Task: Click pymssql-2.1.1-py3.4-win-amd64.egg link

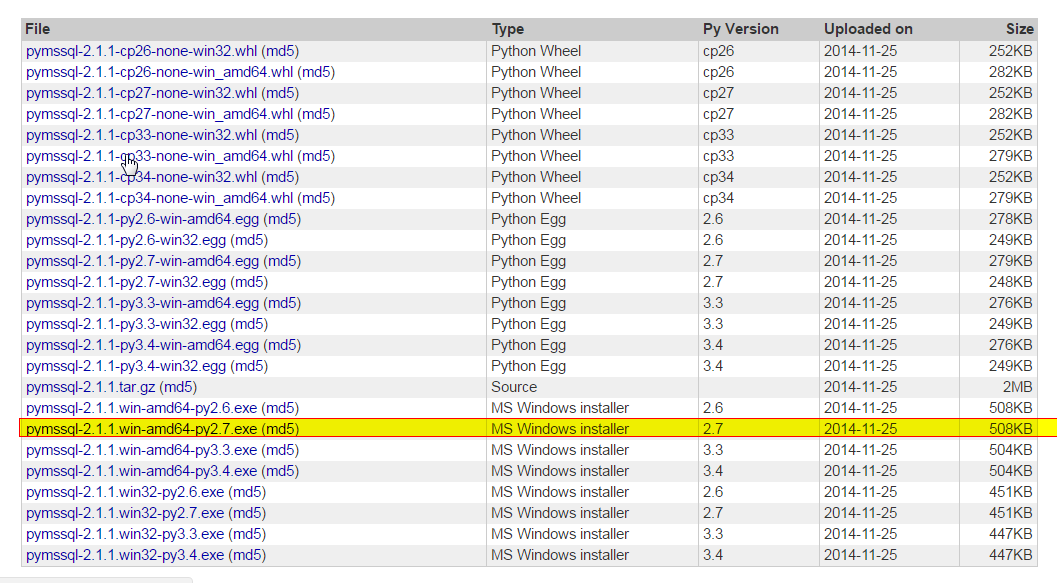Action: coord(142,344)
